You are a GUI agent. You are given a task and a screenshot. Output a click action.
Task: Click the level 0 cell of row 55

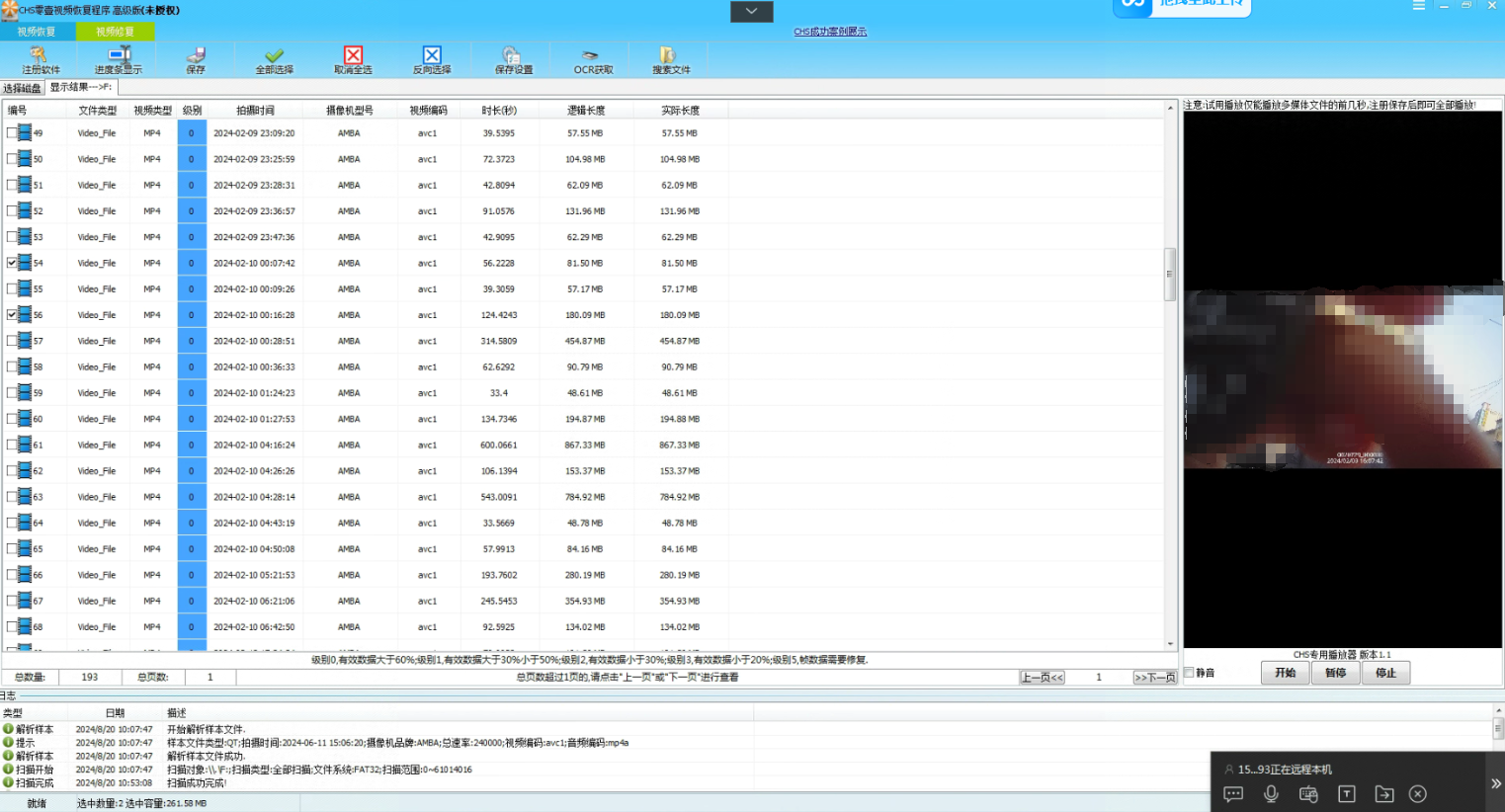tap(192, 288)
